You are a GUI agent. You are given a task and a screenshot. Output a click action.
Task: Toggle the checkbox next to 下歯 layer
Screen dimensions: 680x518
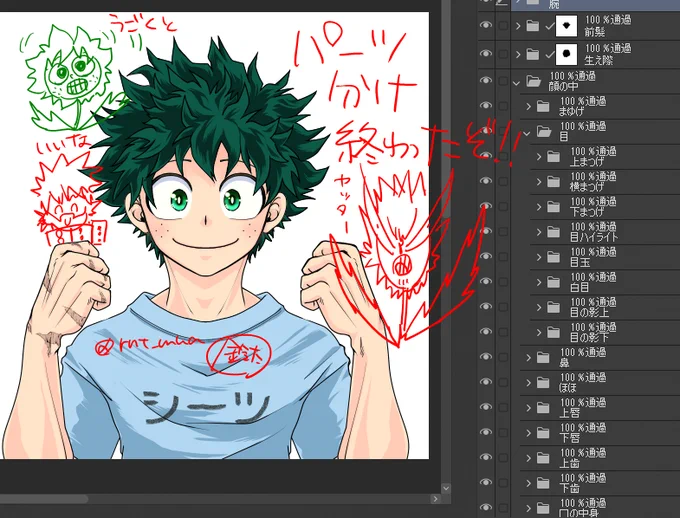(x=503, y=483)
